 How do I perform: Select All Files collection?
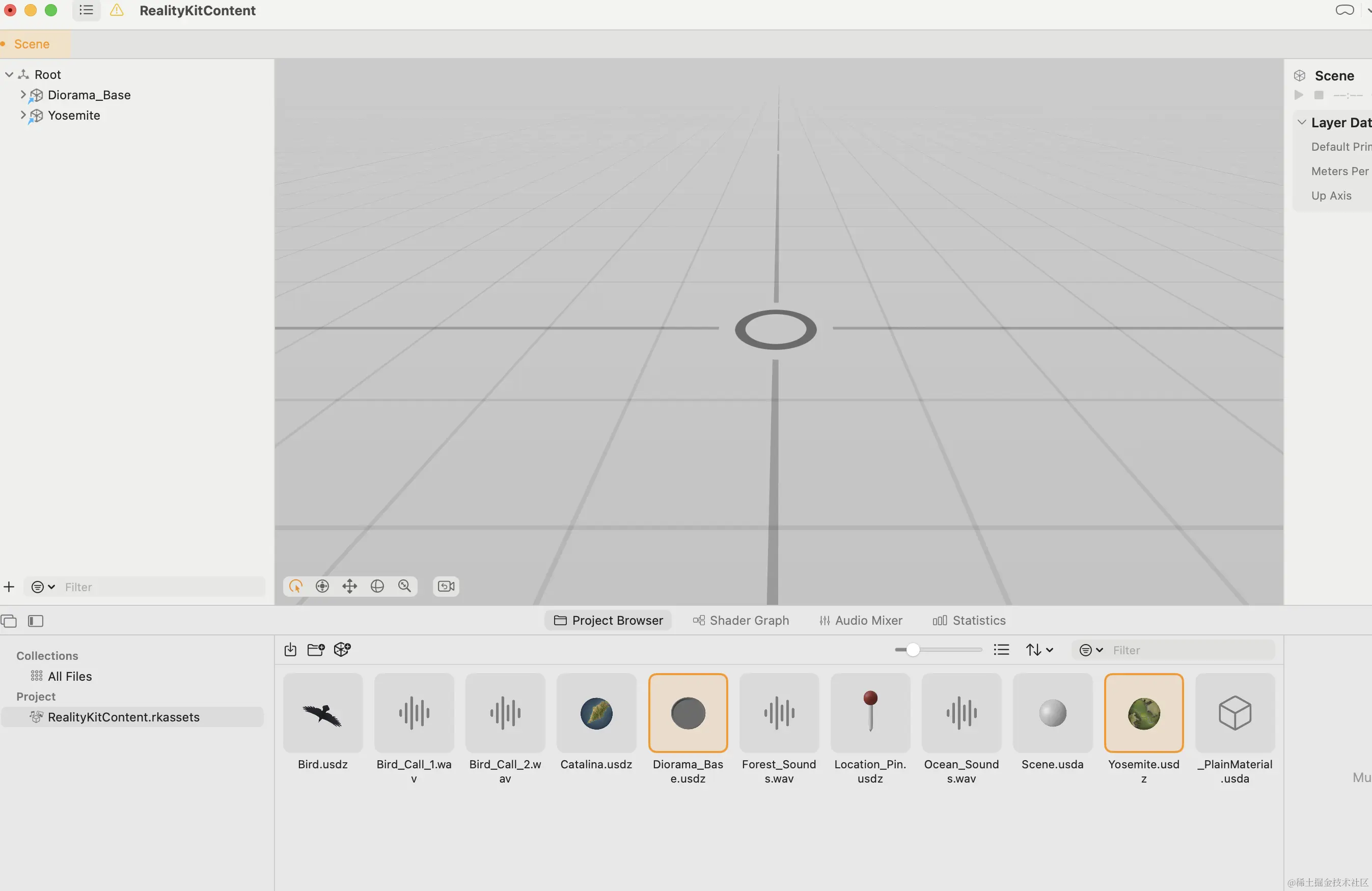click(70, 676)
